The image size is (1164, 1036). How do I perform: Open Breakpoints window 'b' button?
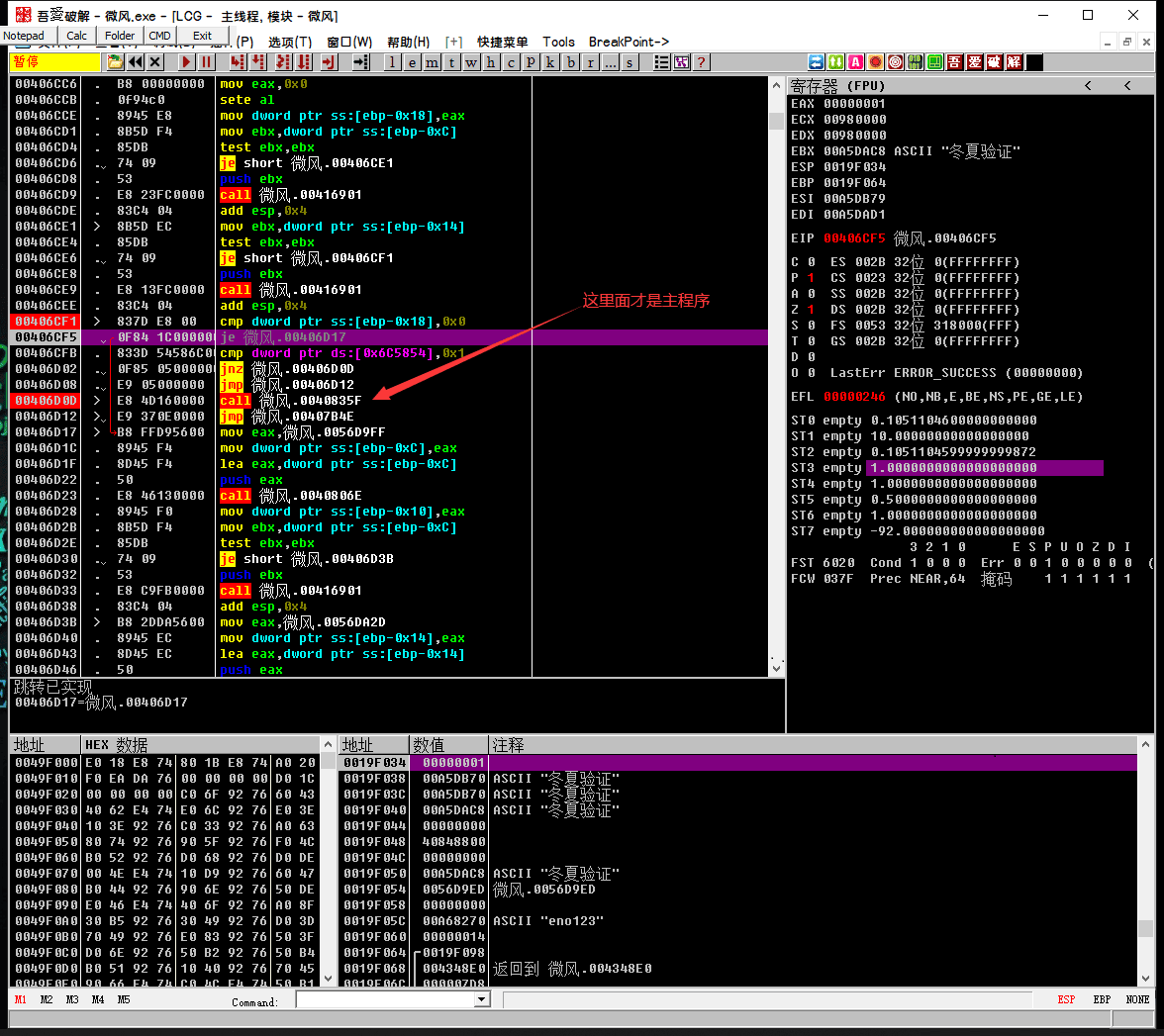click(x=570, y=62)
